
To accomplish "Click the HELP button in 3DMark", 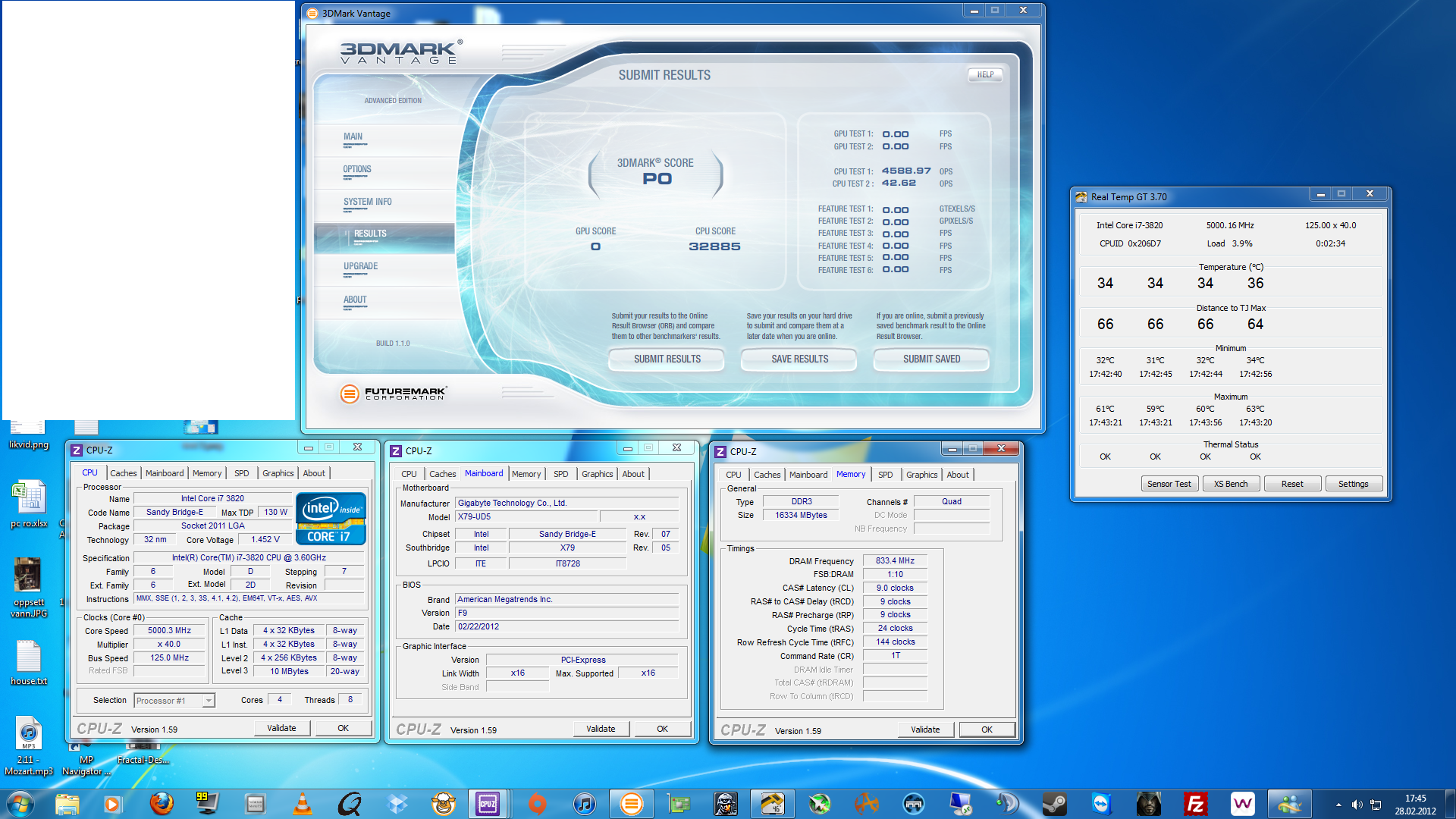I will [985, 75].
